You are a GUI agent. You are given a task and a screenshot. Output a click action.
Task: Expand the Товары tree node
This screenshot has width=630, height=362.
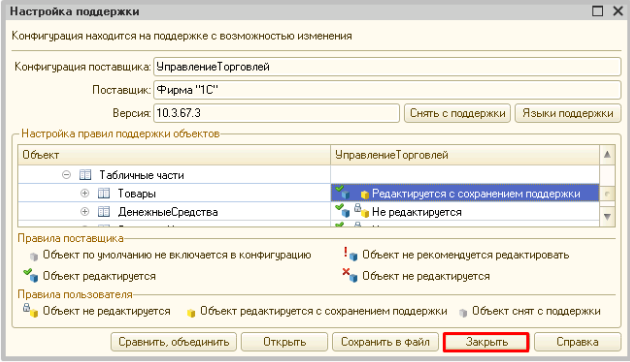pos(85,193)
